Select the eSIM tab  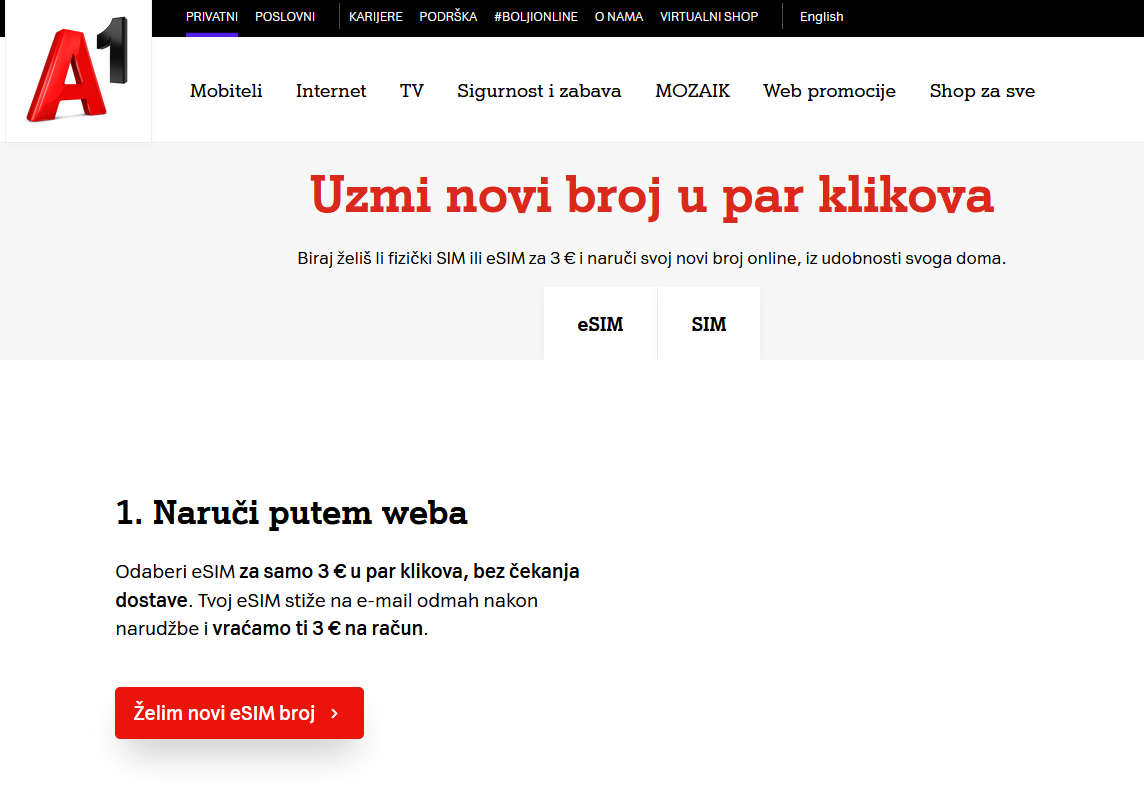[600, 324]
